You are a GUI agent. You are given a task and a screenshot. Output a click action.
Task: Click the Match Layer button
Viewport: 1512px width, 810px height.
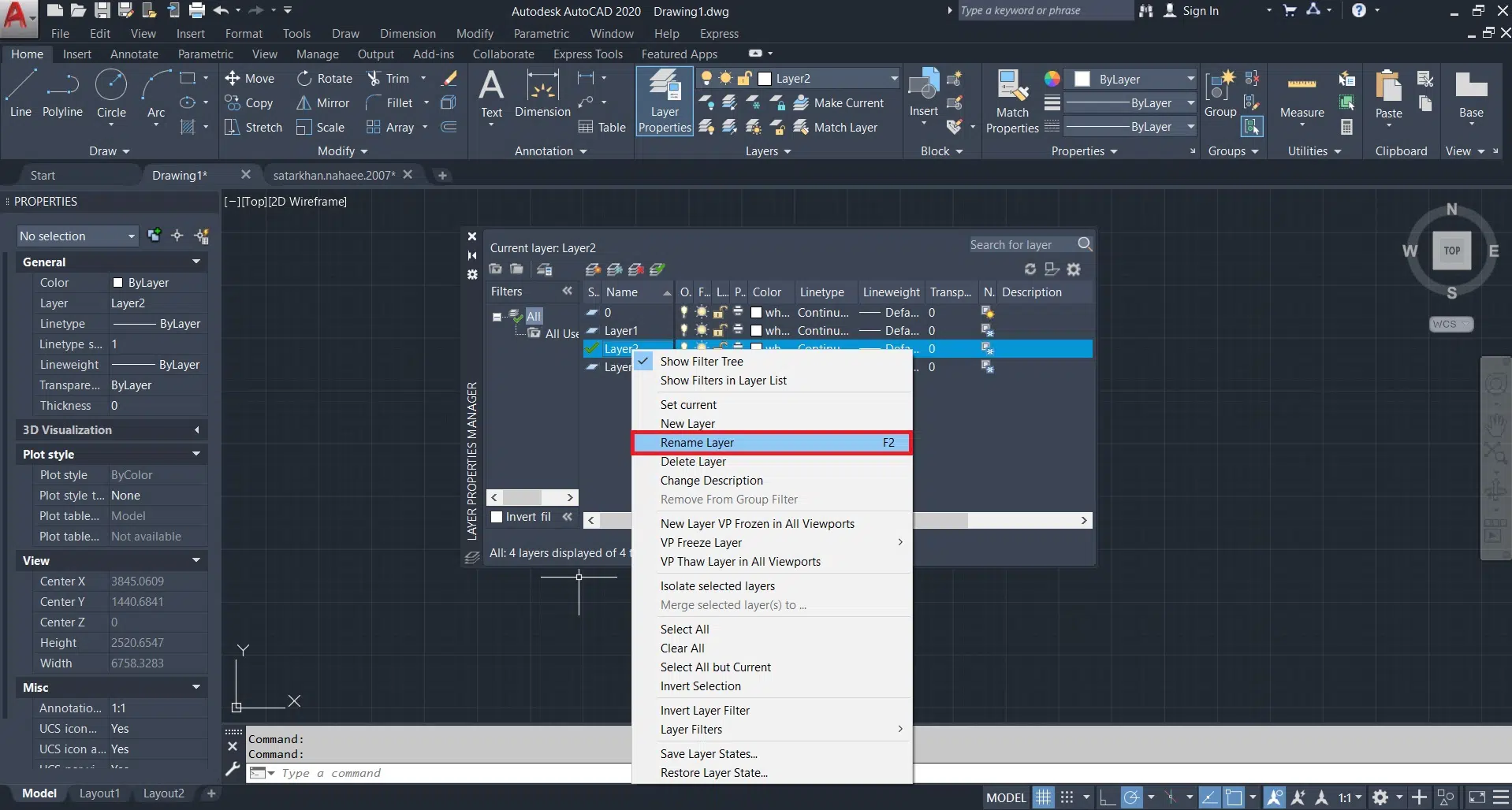836,128
